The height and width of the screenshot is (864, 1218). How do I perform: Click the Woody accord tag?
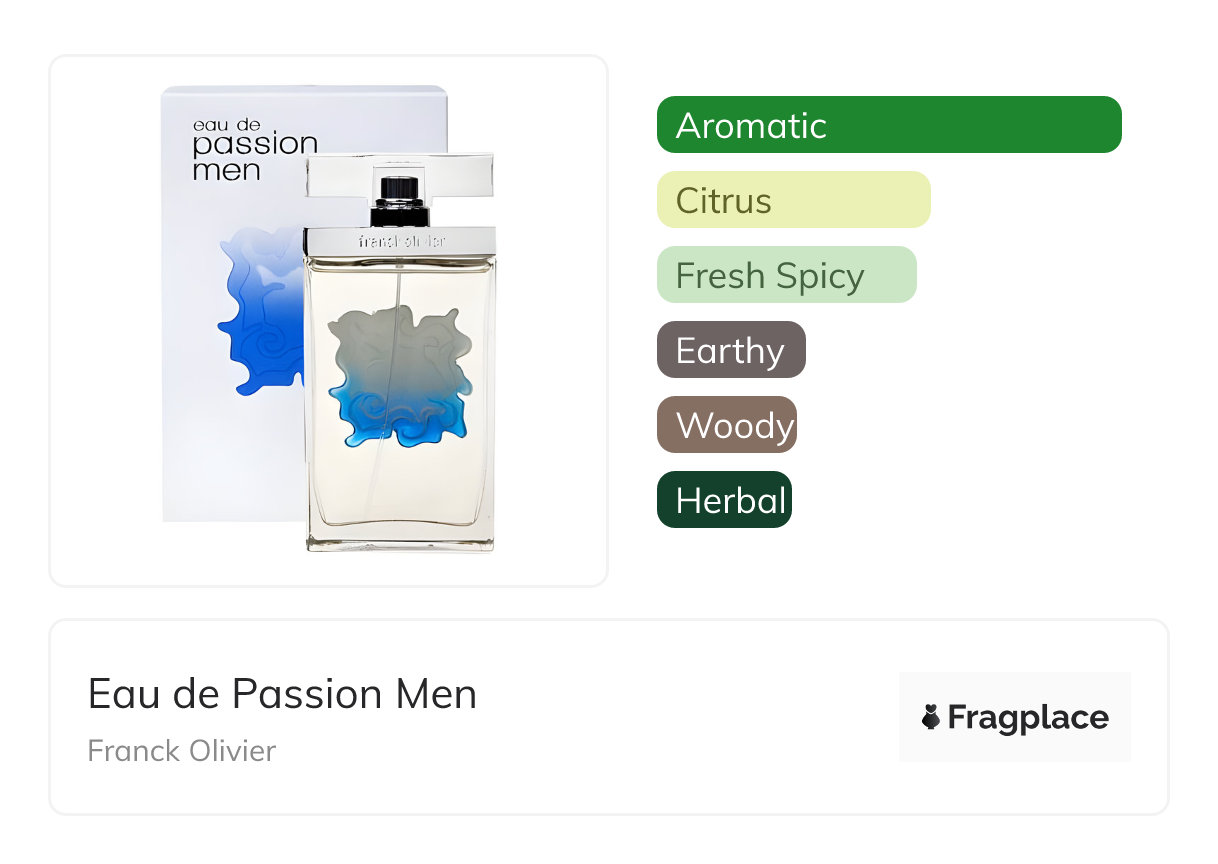coord(726,425)
